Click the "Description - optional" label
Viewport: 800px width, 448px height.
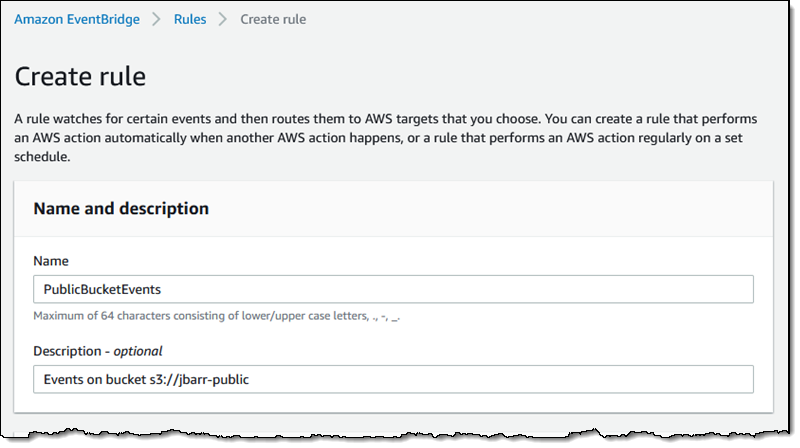[x=97, y=350]
